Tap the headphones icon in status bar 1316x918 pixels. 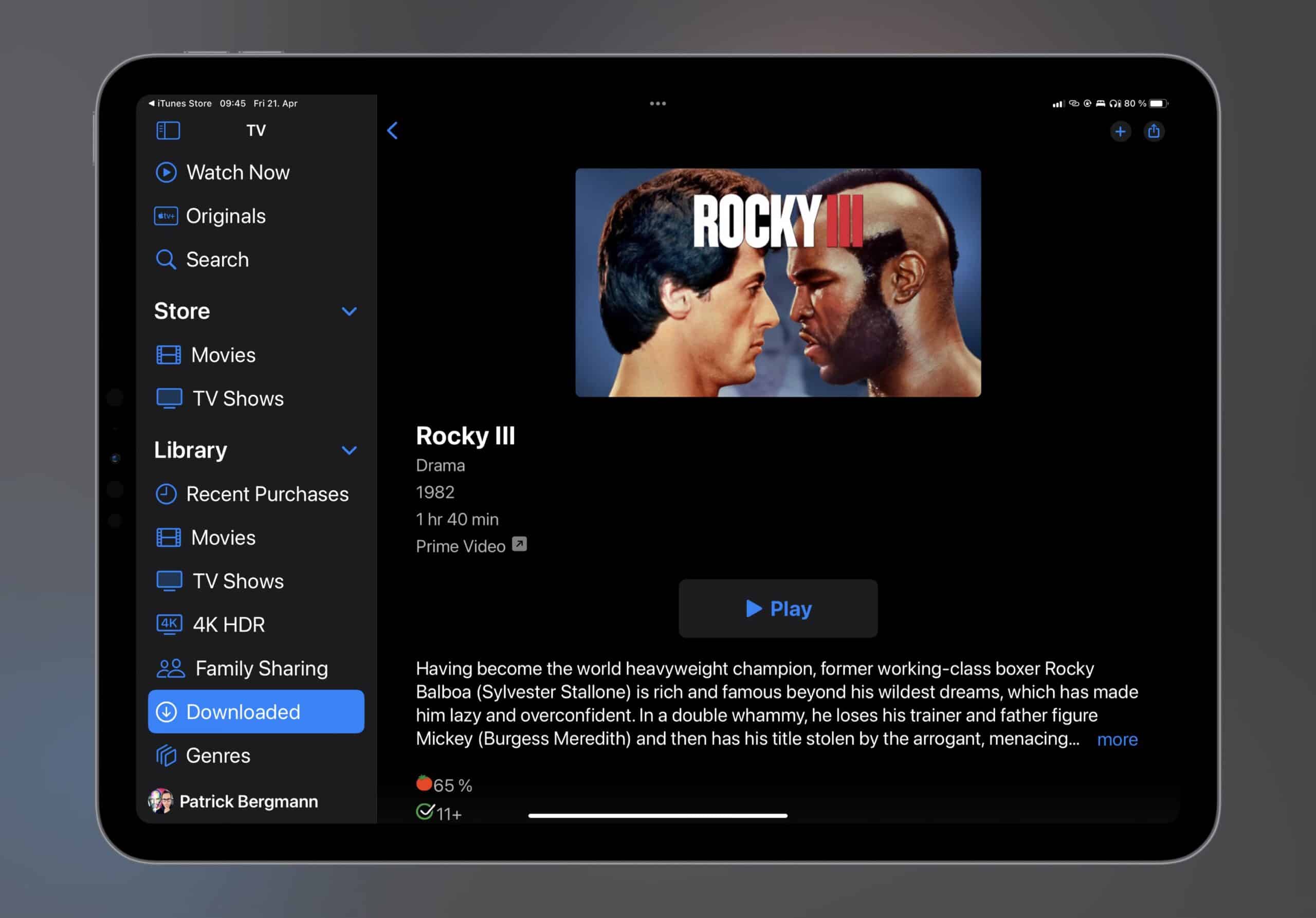click(x=1114, y=104)
